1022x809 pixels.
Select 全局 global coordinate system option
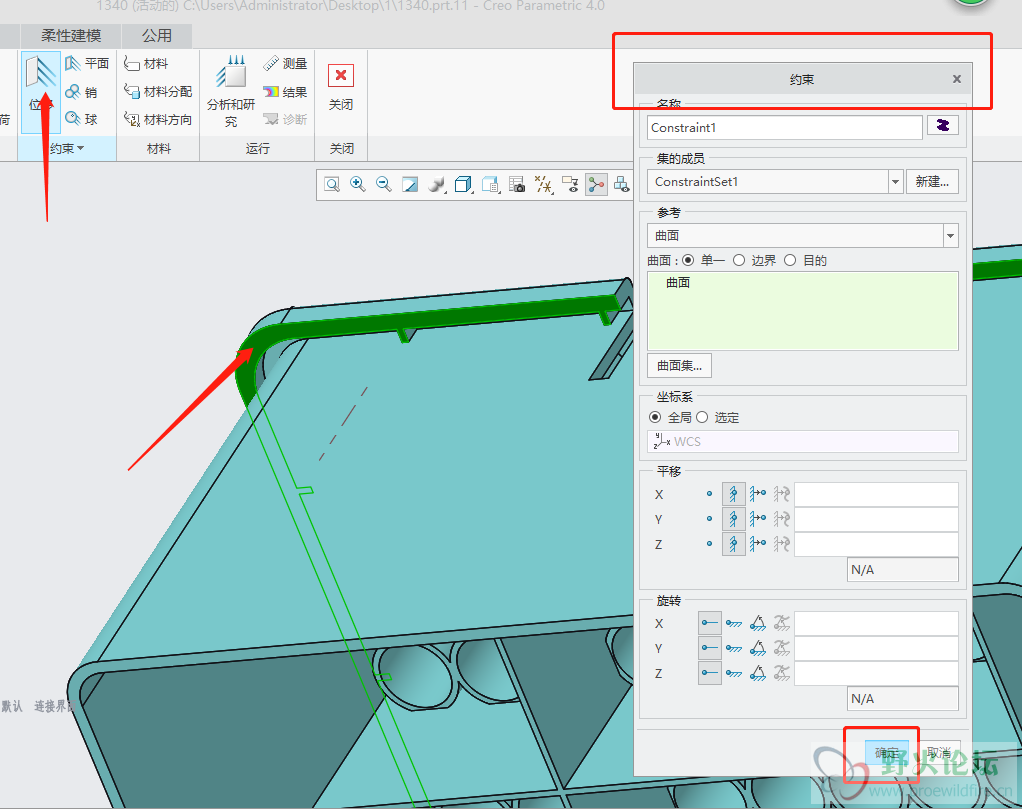tap(655, 417)
